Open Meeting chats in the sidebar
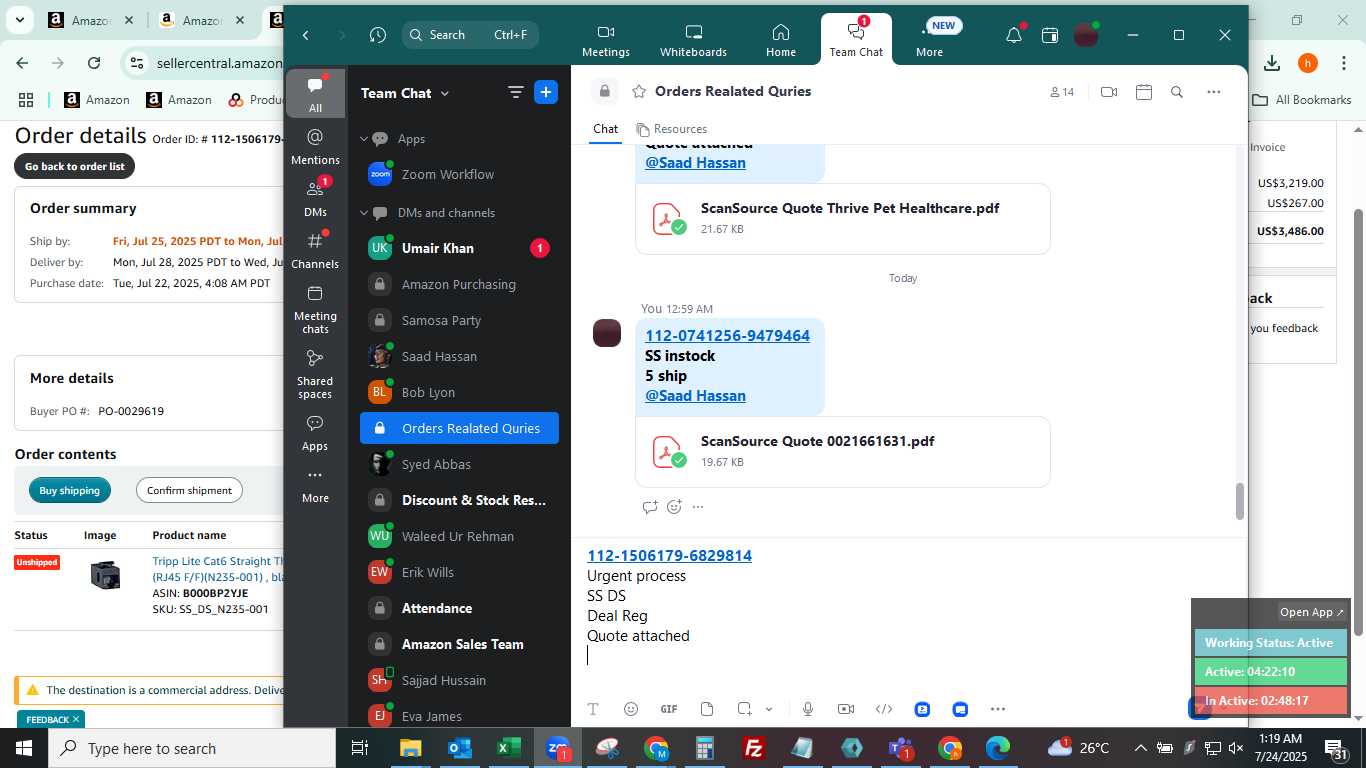 pyautogui.click(x=315, y=309)
